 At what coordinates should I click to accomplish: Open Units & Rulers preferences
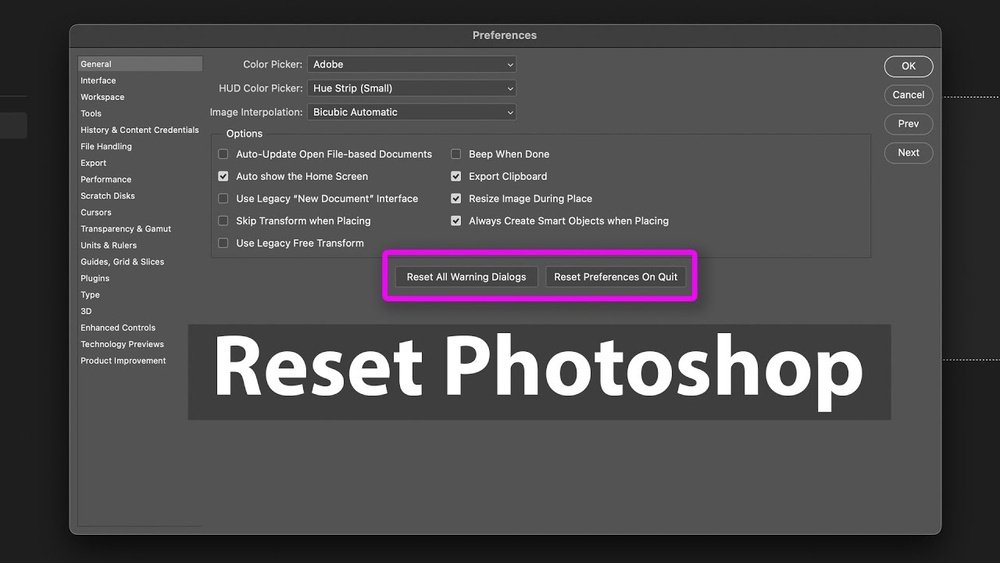click(109, 245)
